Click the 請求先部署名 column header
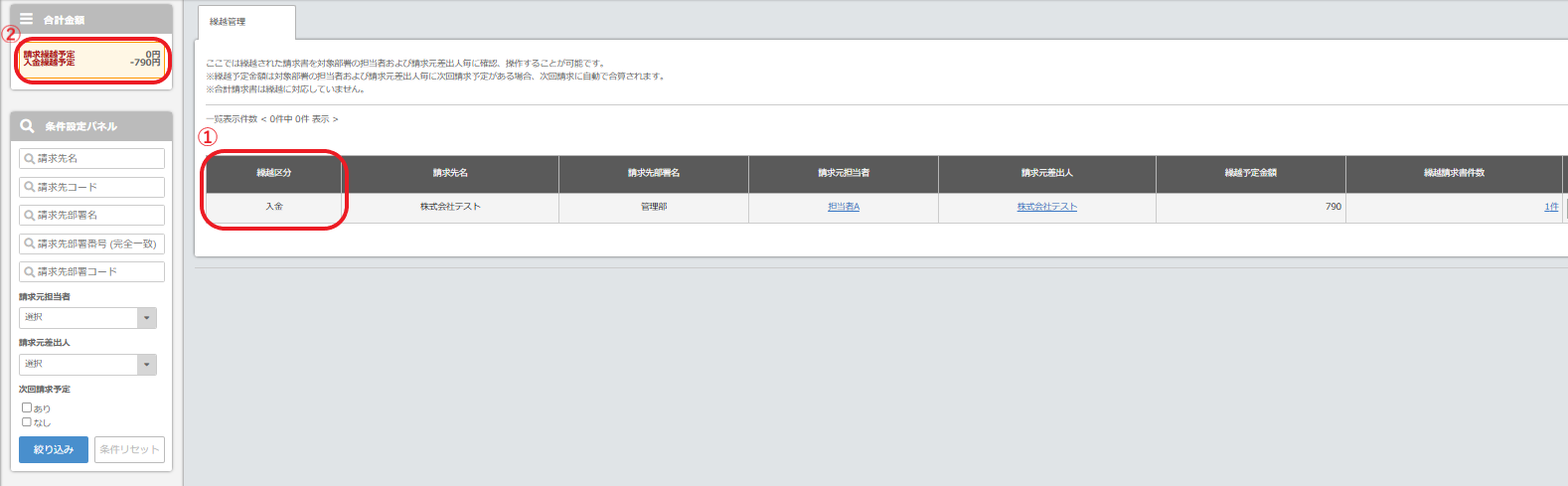 654,173
